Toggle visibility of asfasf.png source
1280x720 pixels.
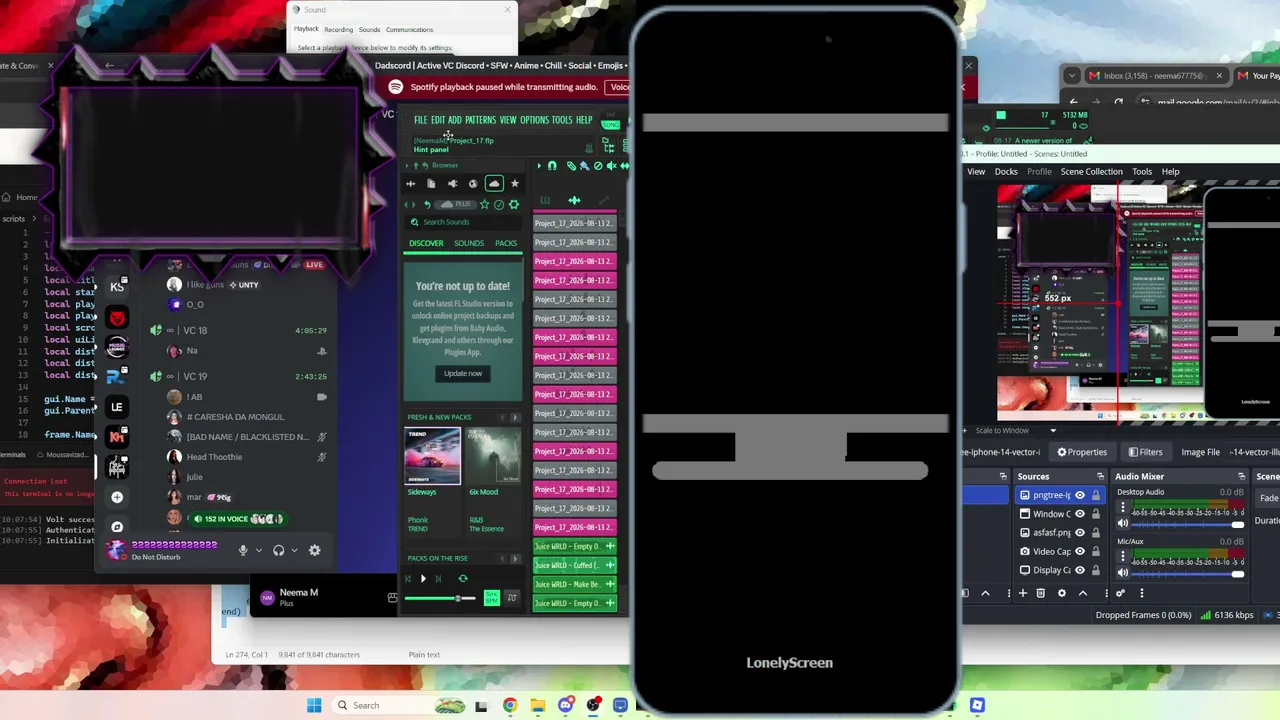[x=1080, y=533]
